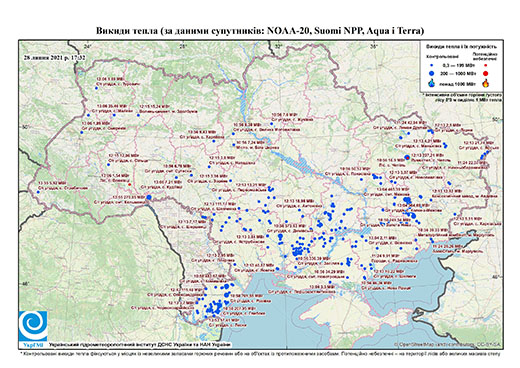Click the institute name text beside logo
520x368 pixels.
click(x=139, y=345)
